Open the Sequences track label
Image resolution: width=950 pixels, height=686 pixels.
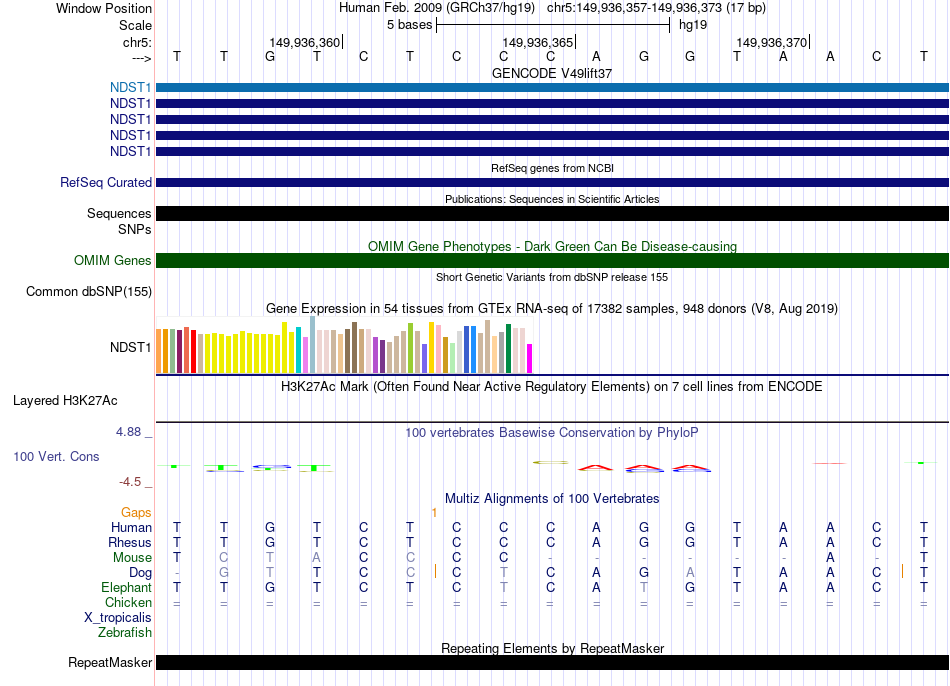[x=119, y=213]
